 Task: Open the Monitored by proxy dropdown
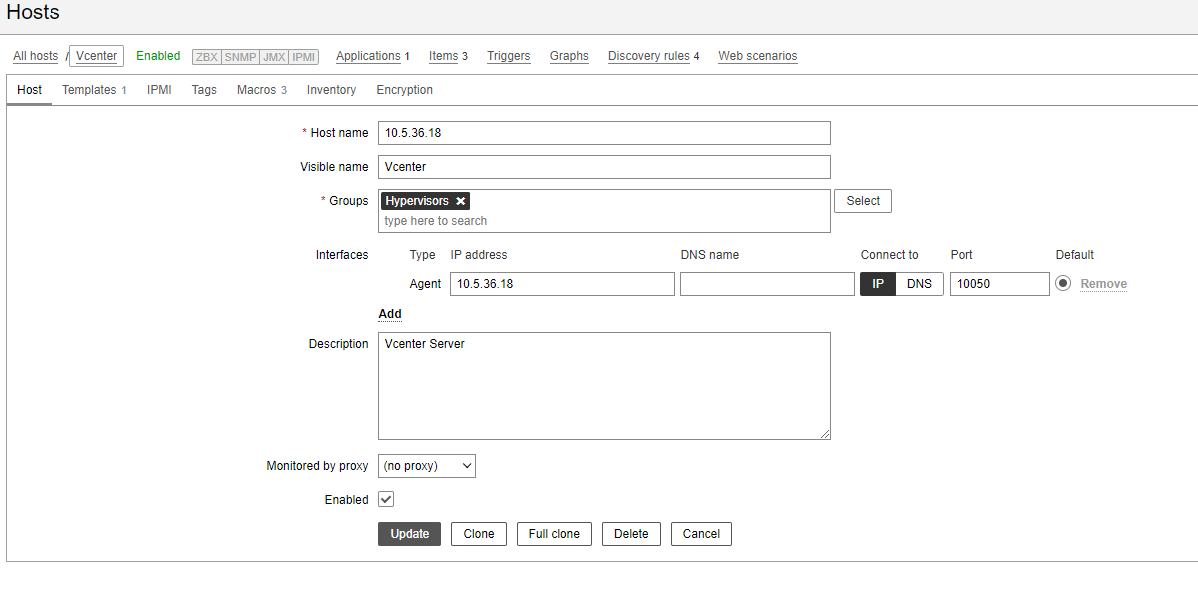pyautogui.click(x=427, y=466)
